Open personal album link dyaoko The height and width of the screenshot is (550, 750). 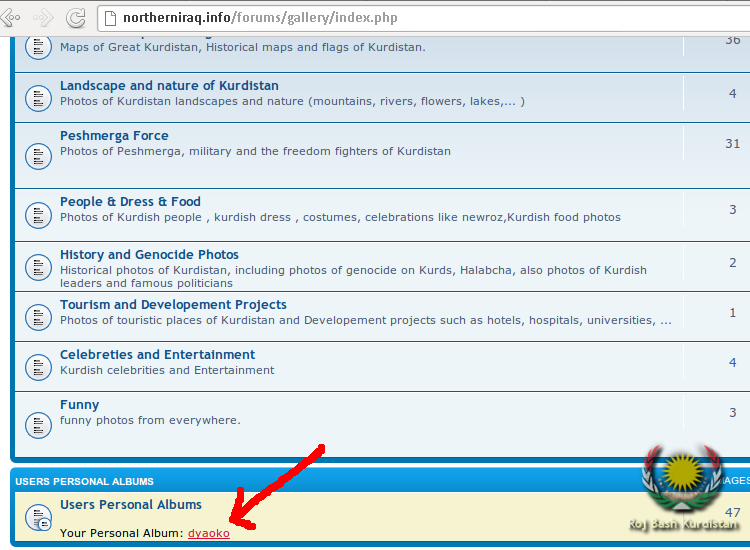(x=208, y=533)
